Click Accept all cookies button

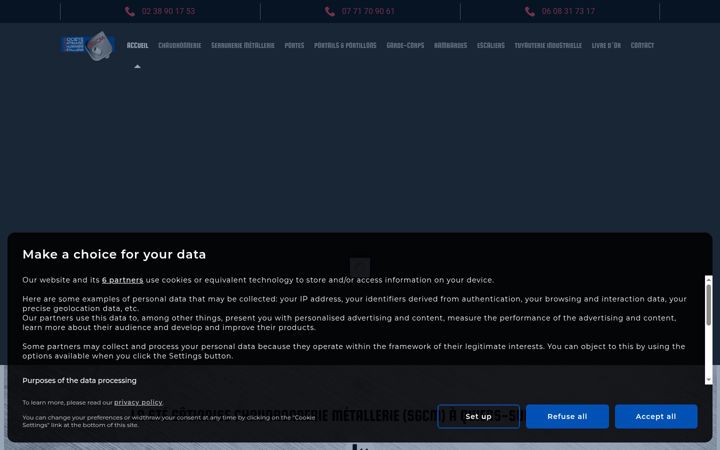pyautogui.click(x=656, y=416)
